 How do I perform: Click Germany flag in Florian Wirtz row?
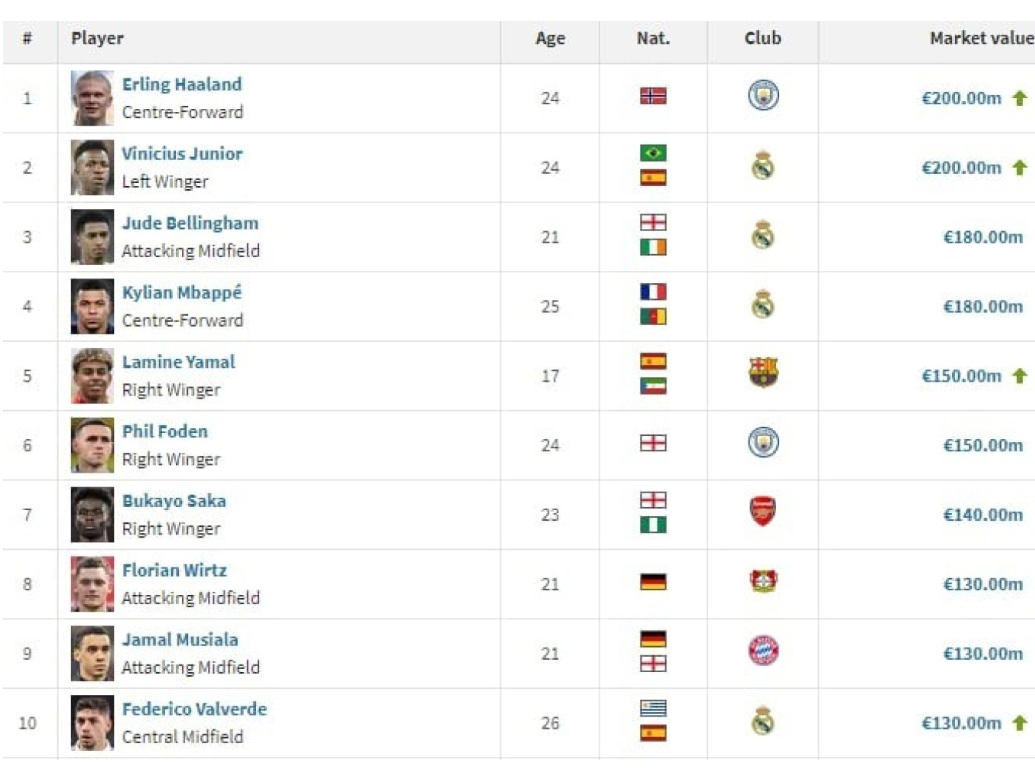pos(653,582)
